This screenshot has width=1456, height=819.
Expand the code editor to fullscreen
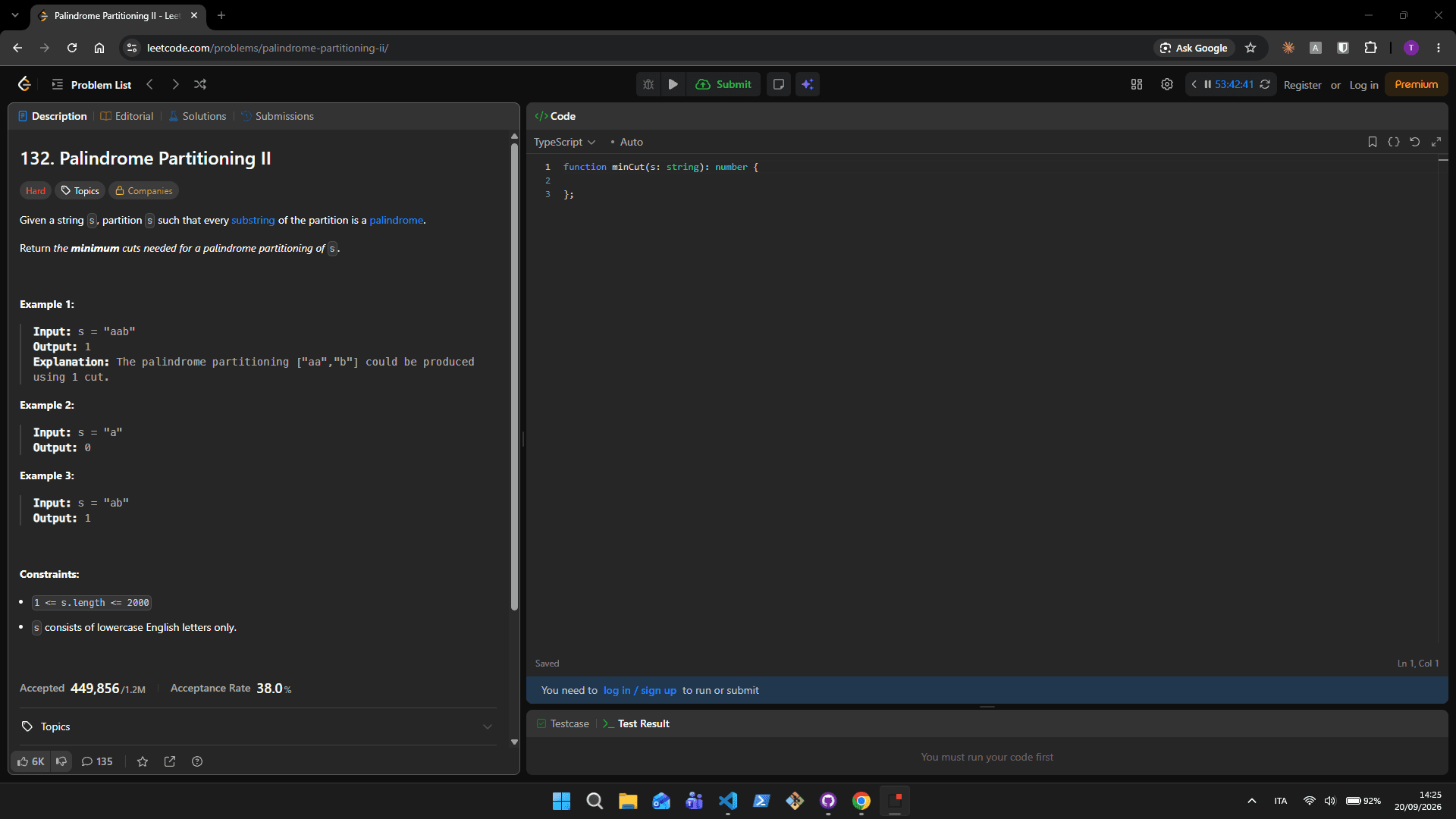[x=1436, y=142]
